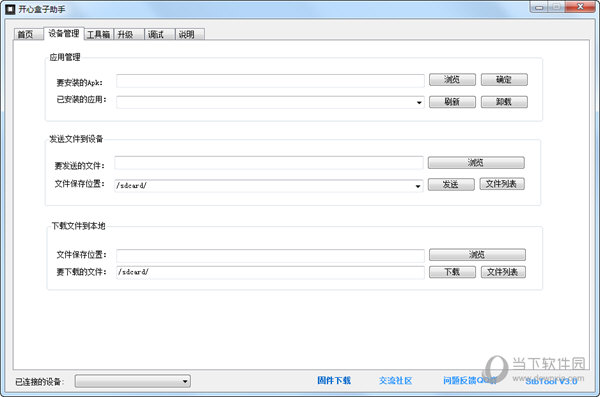The height and width of the screenshot is (397, 600).
Task: Click 浏览 next to the Apk field
Action: point(452,80)
